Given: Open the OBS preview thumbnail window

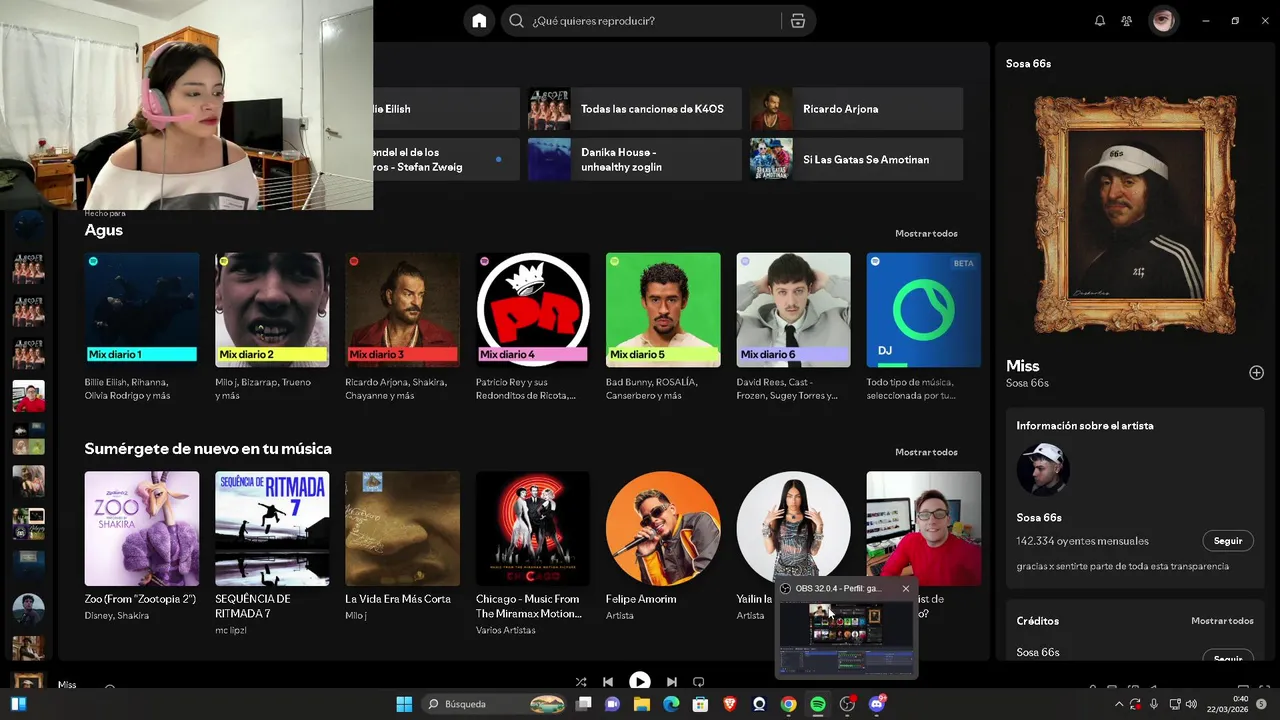Looking at the screenshot, I should pyautogui.click(x=846, y=637).
